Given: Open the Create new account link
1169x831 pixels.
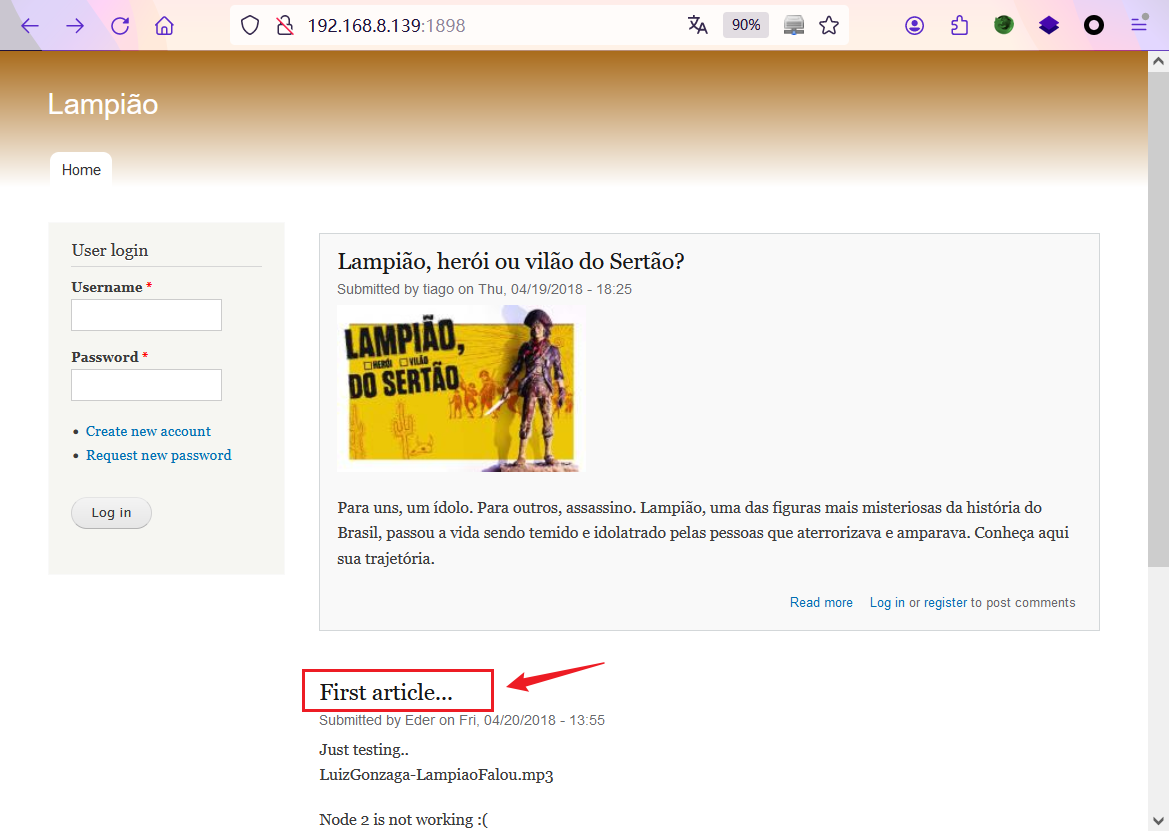Looking at the screenshot, I should tap(148, 431).
